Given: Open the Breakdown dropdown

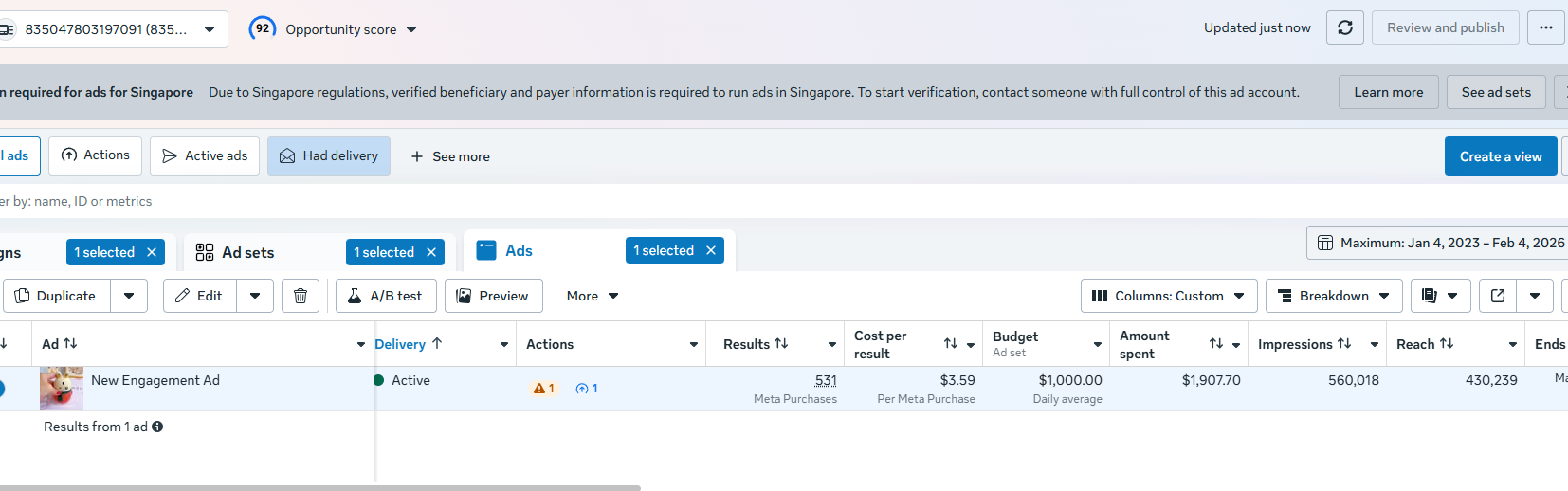Looking at the screenshot, I should [x=1334, y=296].
